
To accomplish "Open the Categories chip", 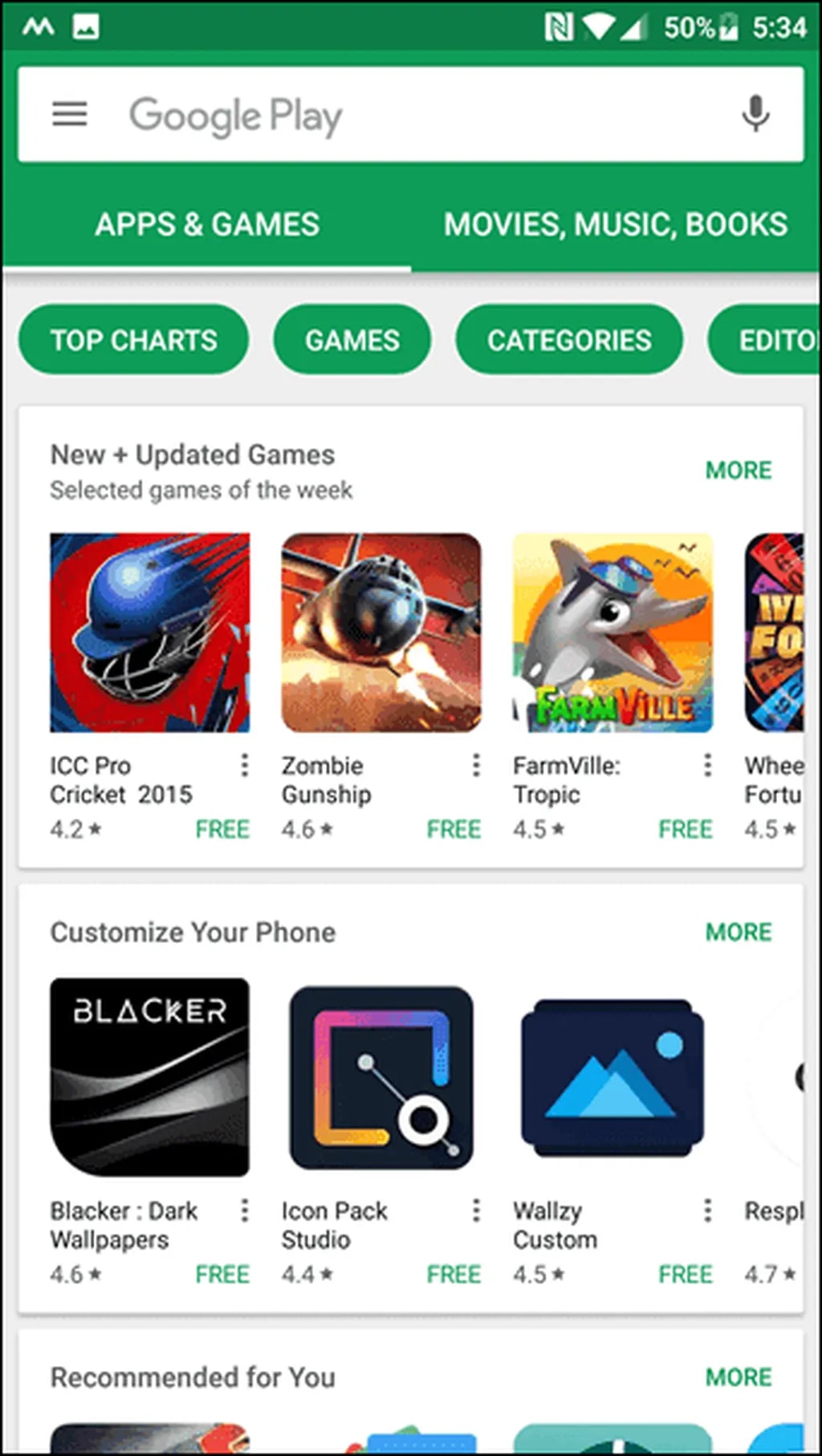I will [569, 340].
